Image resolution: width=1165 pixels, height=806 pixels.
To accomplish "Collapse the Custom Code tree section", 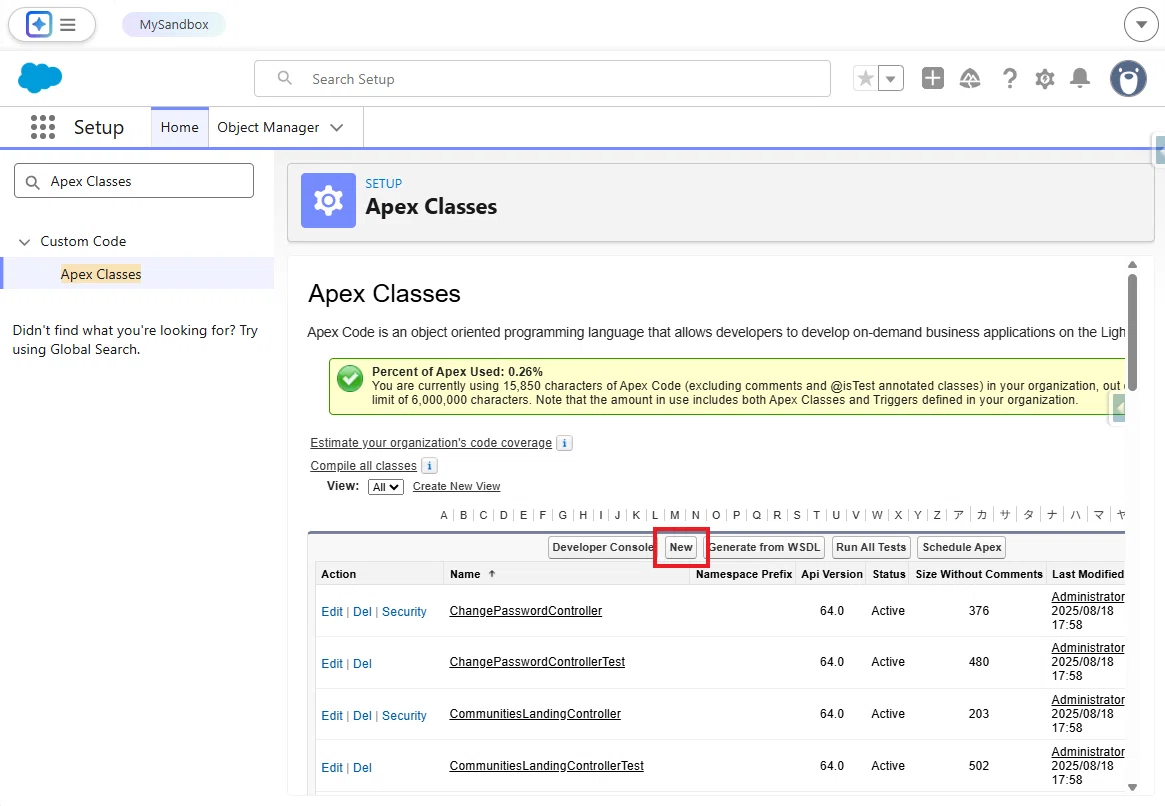I will (25, 241).
